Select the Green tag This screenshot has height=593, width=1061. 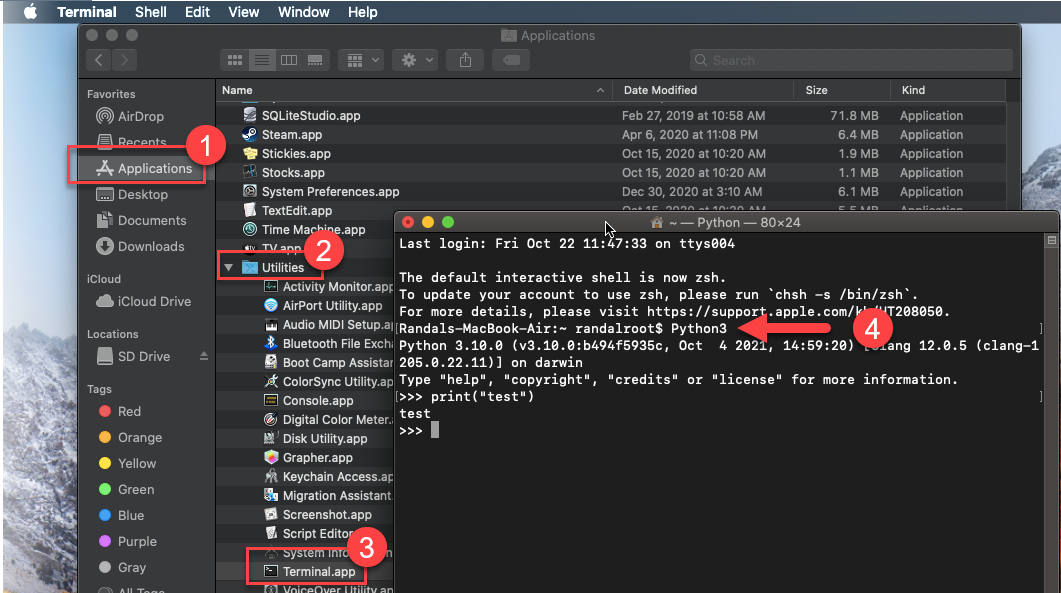pyautogui.click(x=127, y=489)
